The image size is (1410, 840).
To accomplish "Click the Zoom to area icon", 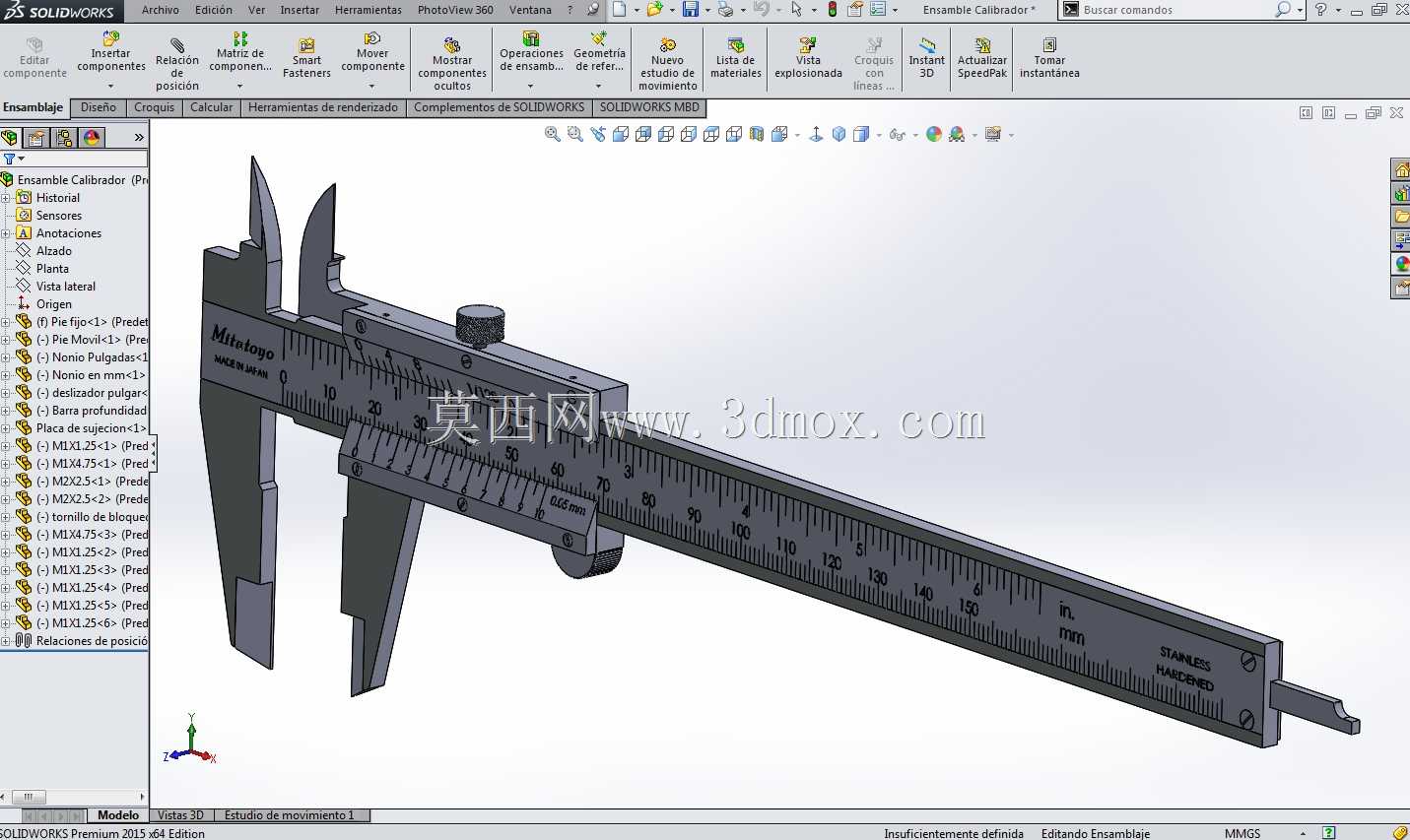I will (575, 134).
